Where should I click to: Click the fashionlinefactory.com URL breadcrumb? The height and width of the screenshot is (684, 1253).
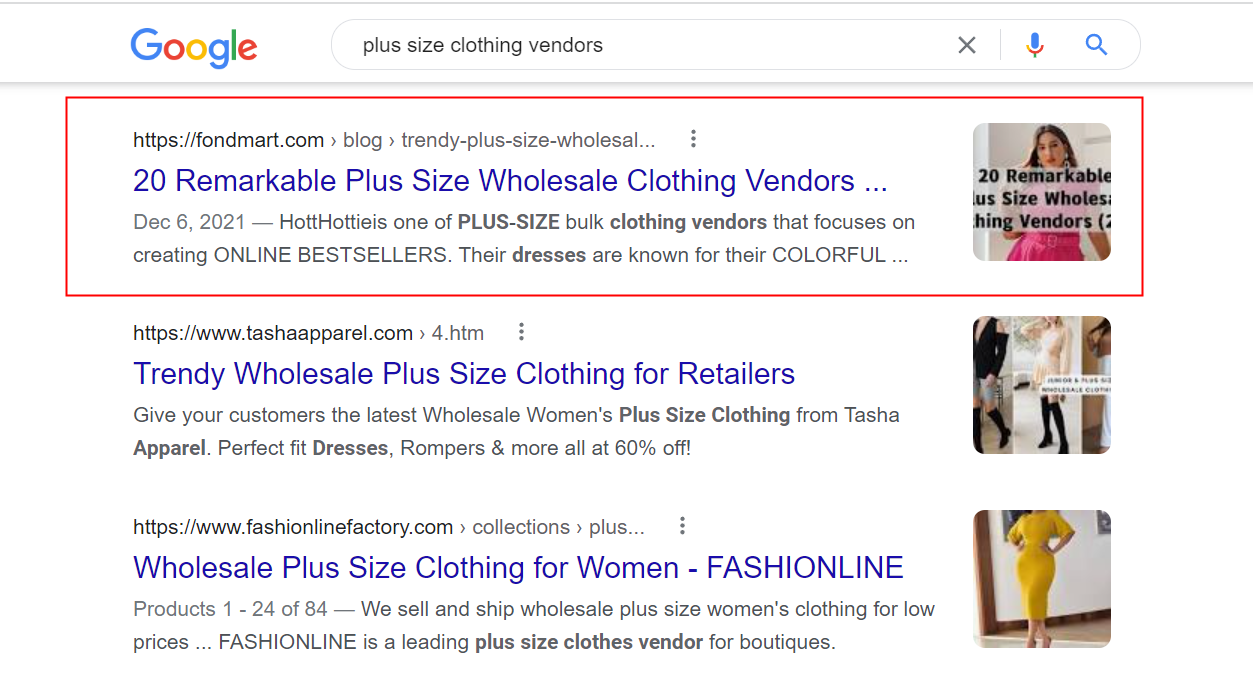coord(388,527)
